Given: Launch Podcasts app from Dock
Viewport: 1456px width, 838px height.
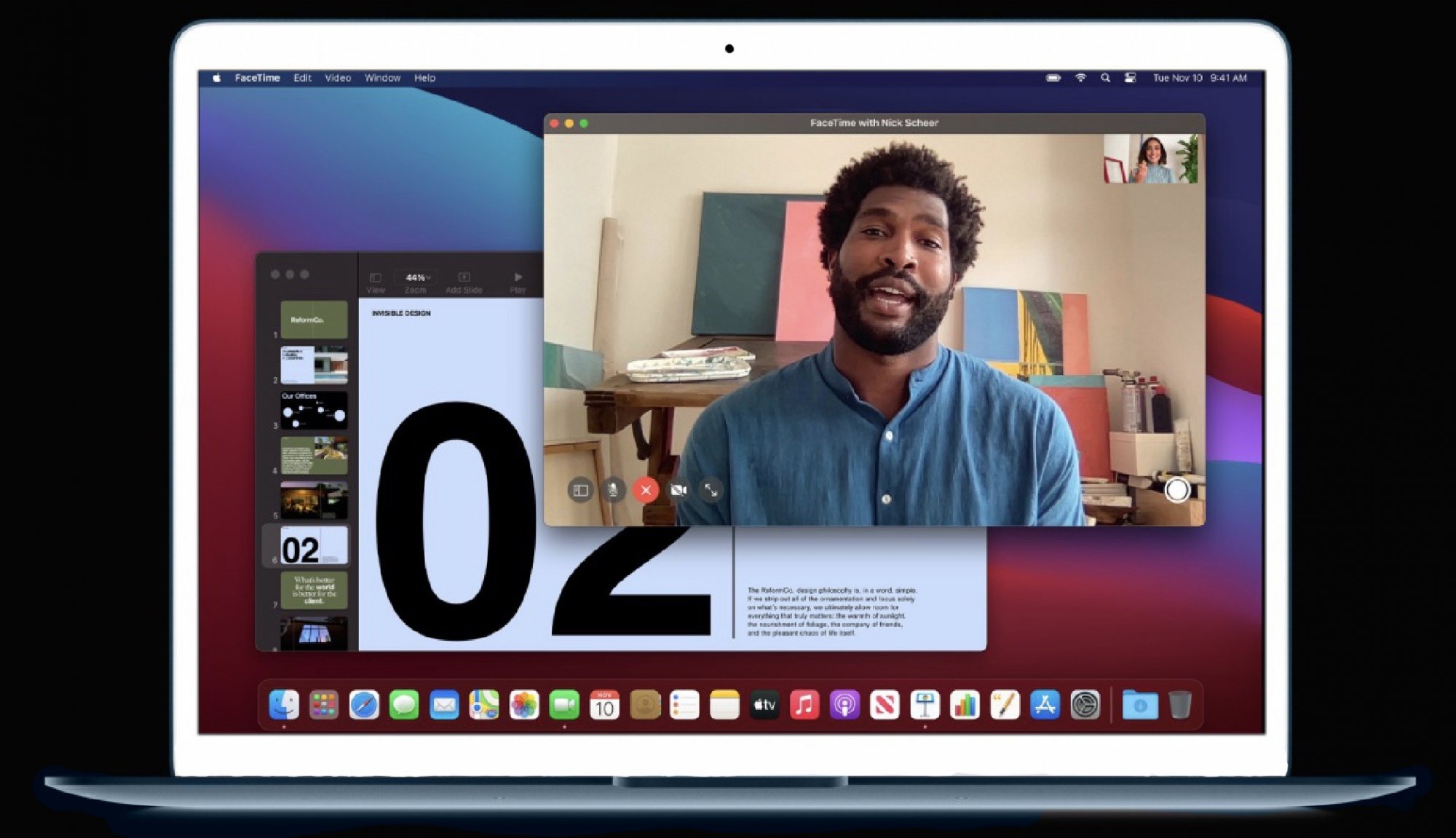Looking at the screenshot, I should point(844,705).
